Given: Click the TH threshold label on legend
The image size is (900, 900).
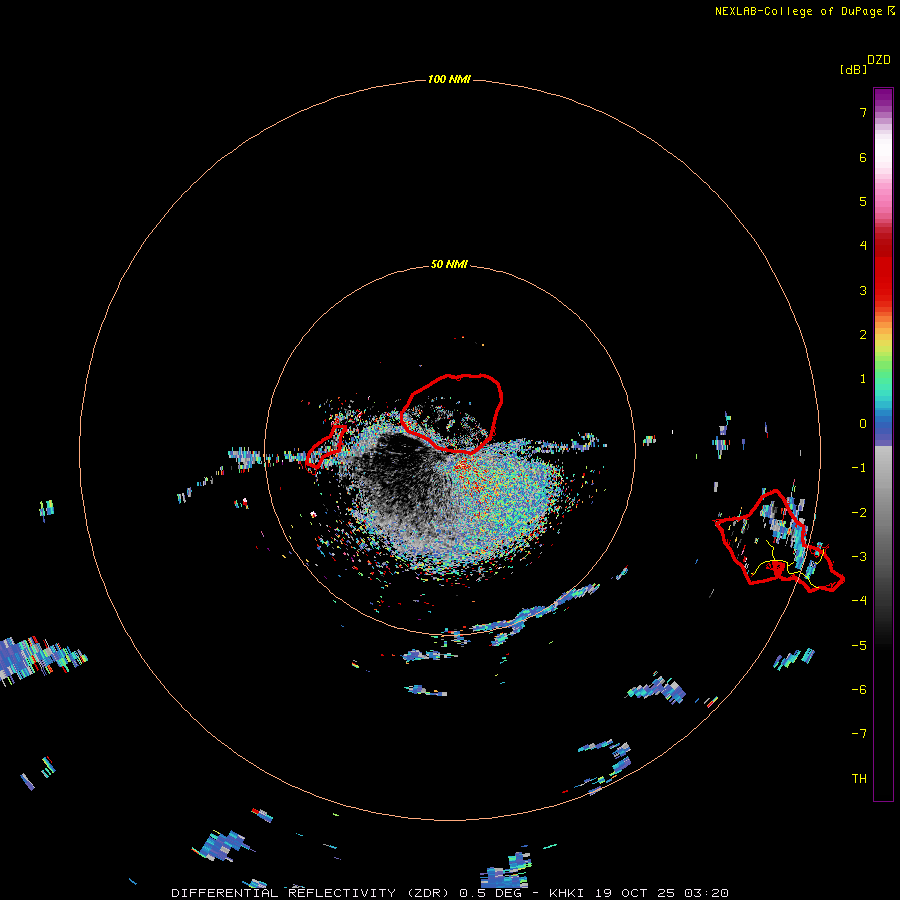Looking at the screenshot, I should point(859,779).
